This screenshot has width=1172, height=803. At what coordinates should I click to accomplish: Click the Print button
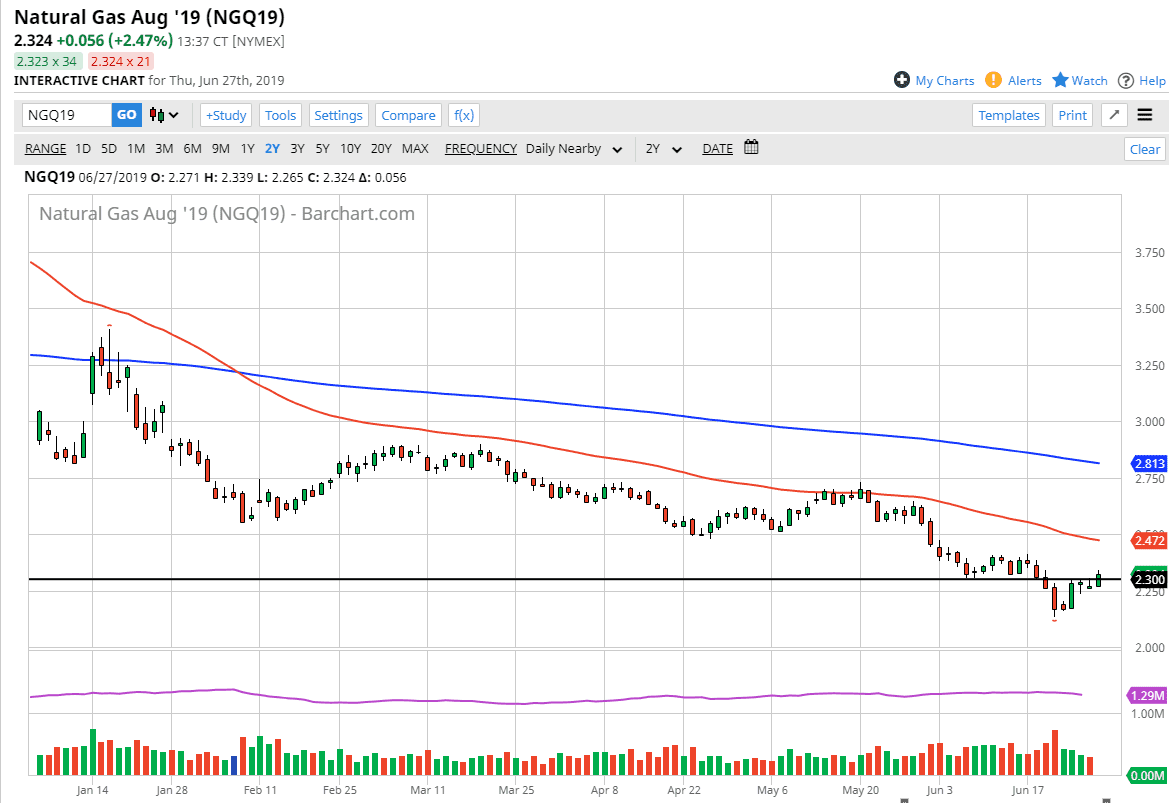(1072, 115)
